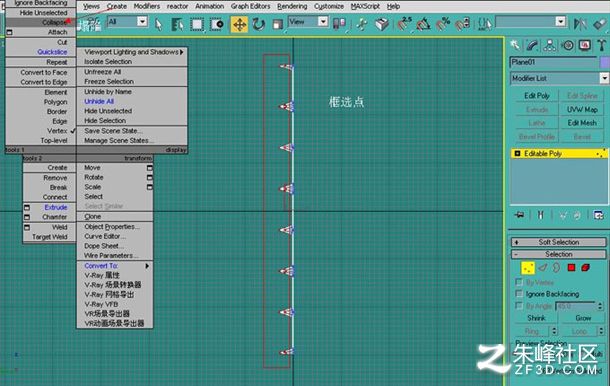Click the Grow selection button
The image size is (610, 386).
(583, 318)
